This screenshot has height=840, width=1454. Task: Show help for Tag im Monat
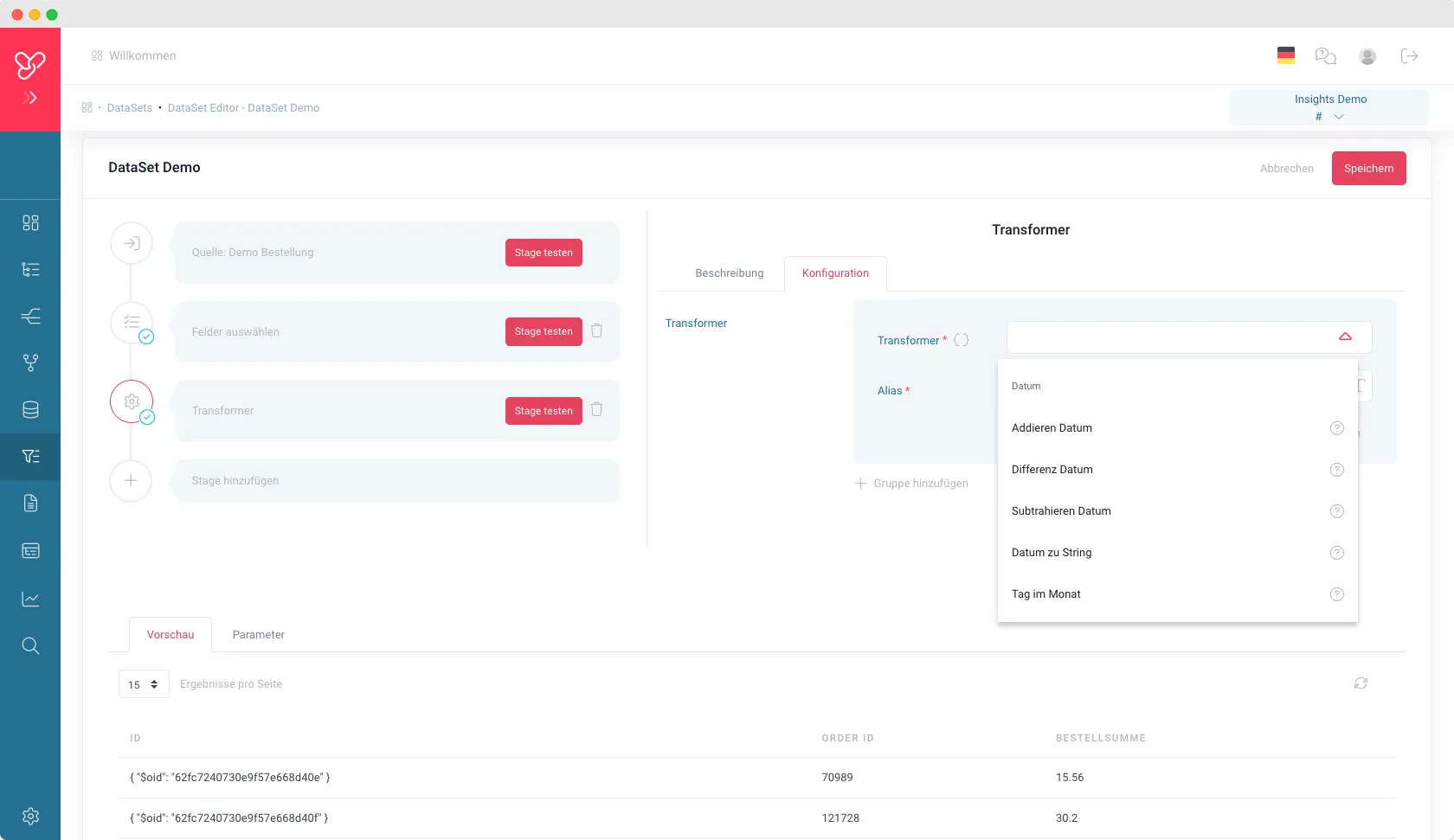point(1336,594)
